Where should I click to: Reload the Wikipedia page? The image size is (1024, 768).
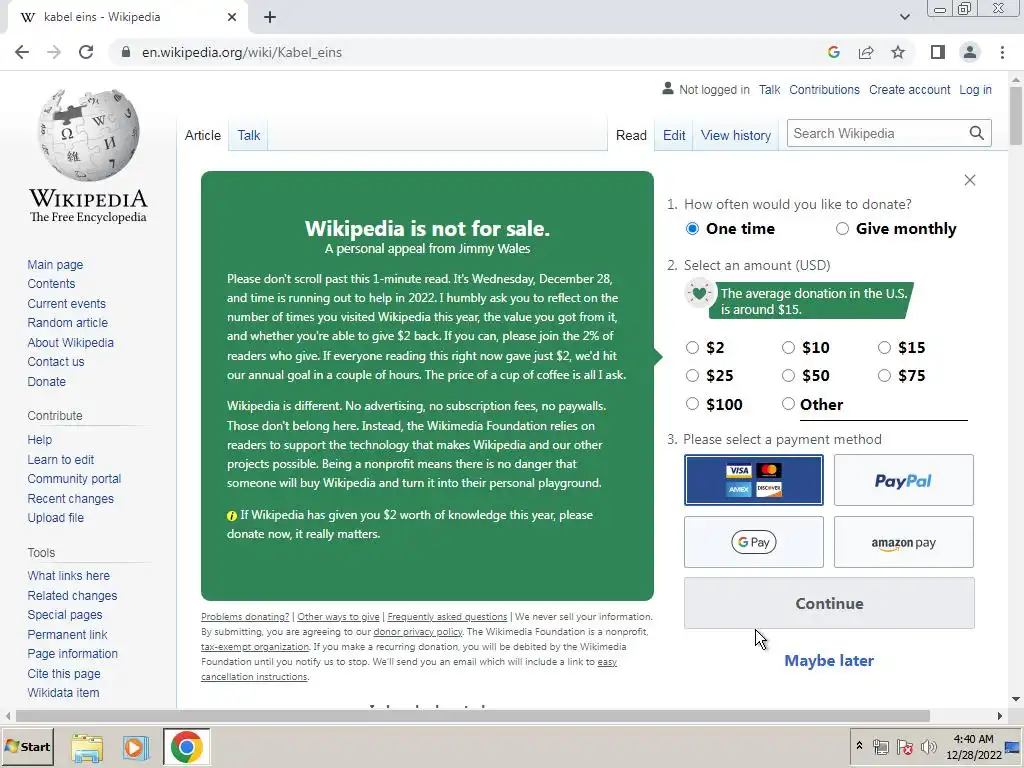coord(86,52)
